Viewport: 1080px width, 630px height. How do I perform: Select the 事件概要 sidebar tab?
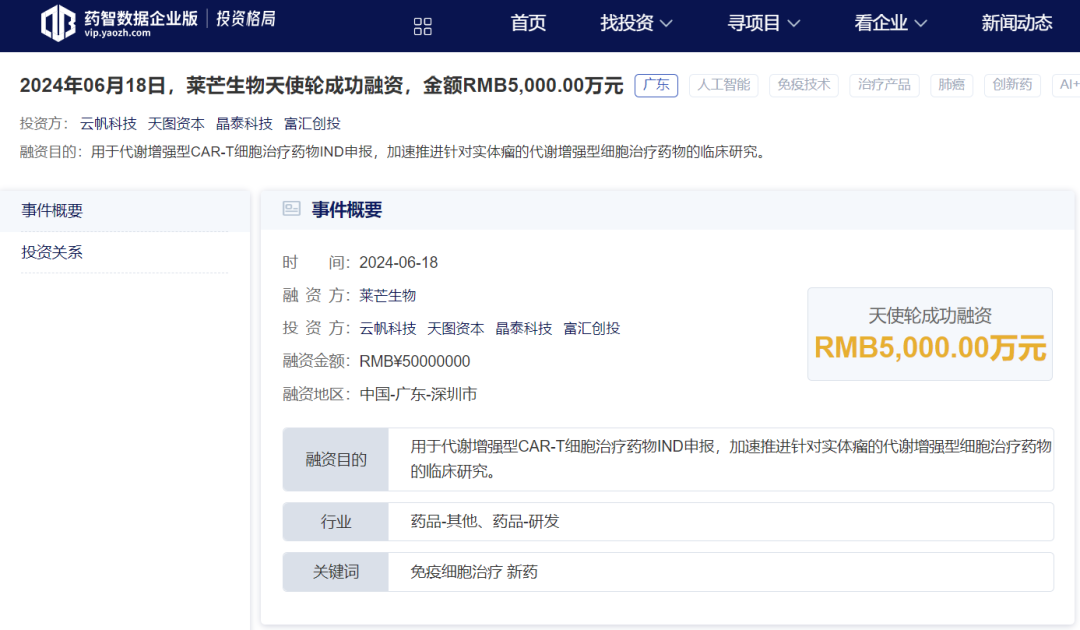click(125, 211)
